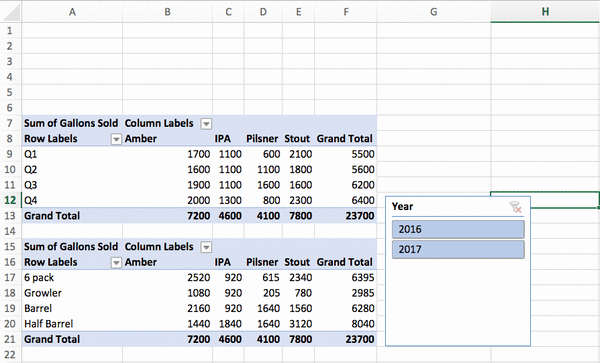Click Grand Total header in row 8
The height and width of the screenshot is (363, 600).
point(344,138)
